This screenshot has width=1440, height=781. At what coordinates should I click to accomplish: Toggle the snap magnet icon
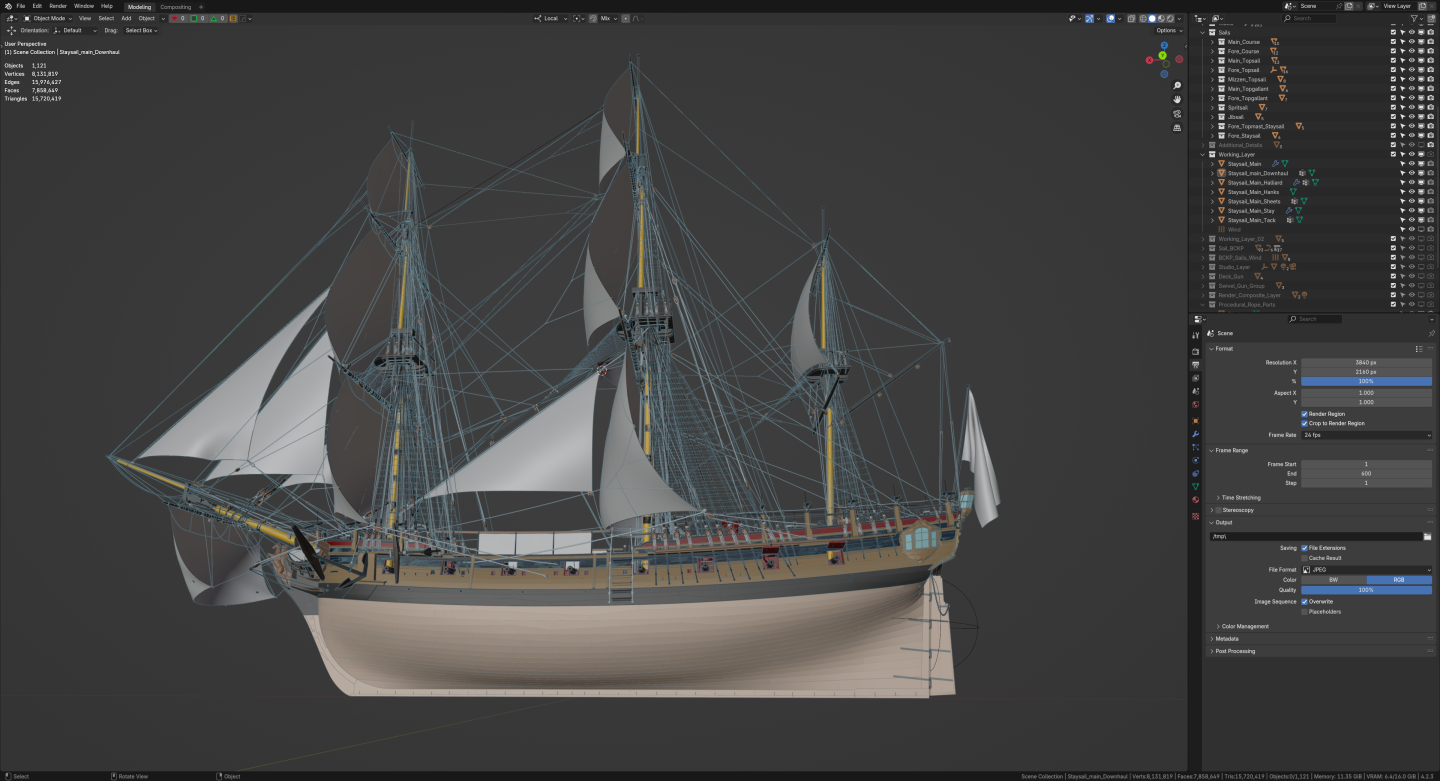click(593, 18)
